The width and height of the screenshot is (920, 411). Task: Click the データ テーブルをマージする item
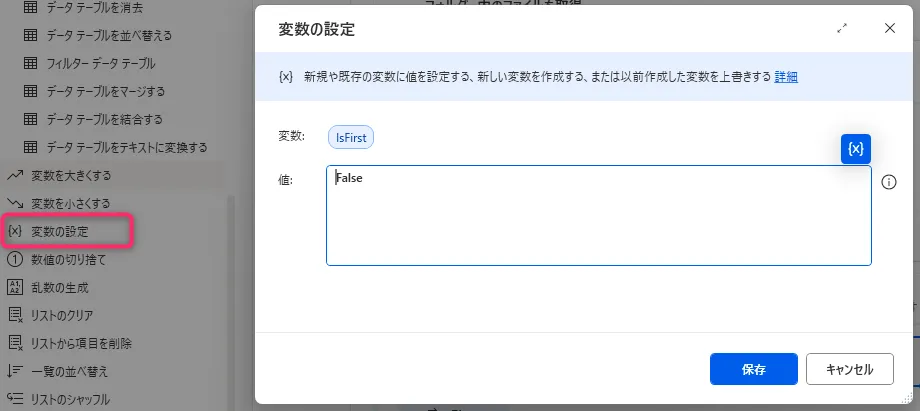(105, 92)
